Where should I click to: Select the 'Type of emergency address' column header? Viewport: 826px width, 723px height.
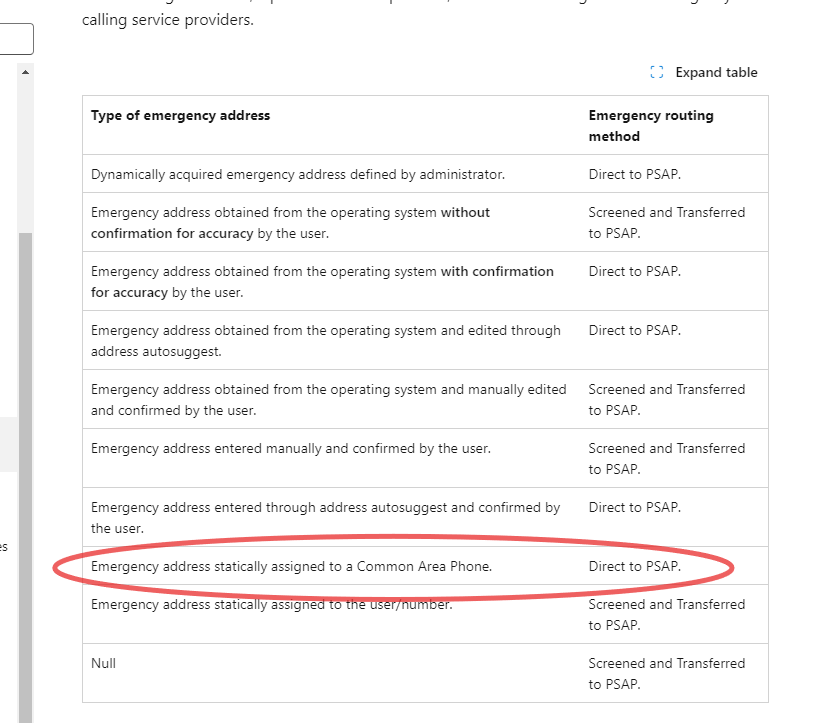click(180, 115)
